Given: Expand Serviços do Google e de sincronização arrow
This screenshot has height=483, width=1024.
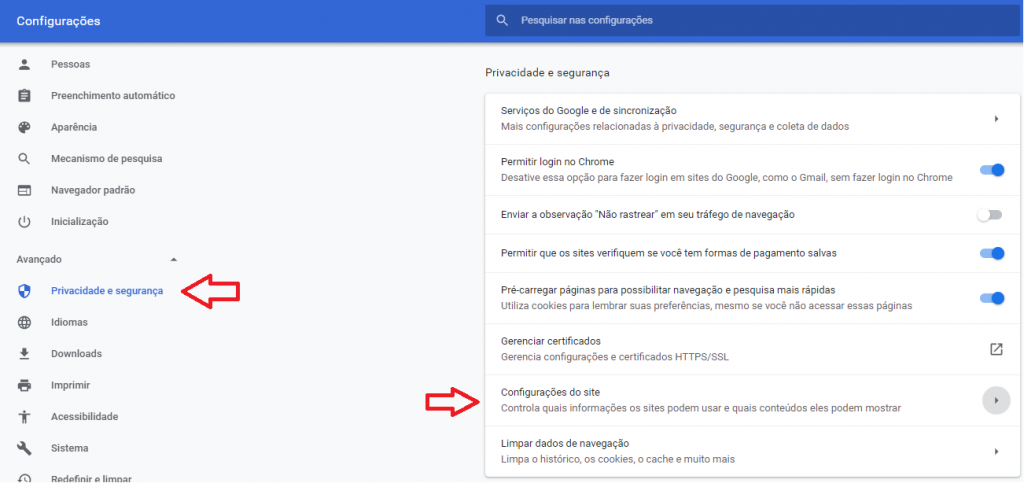Looking at the screenshot, I should click(997, 119).
